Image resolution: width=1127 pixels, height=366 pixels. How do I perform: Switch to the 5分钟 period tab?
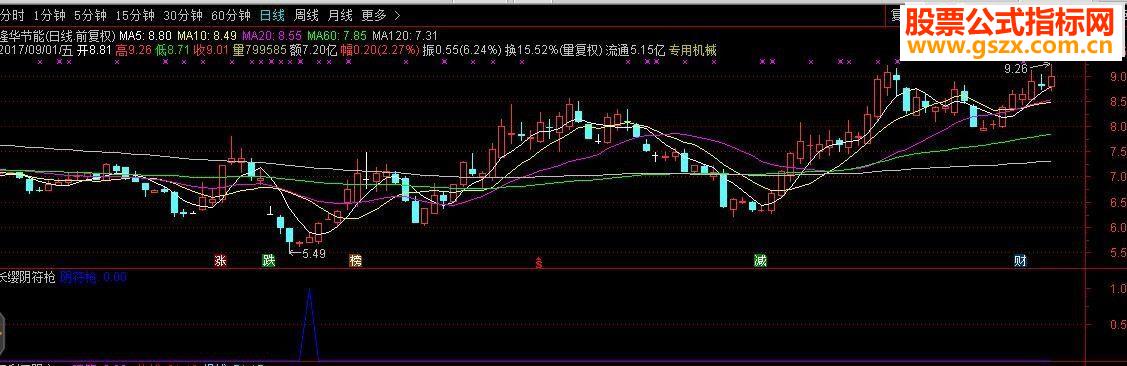(x=91, y=16)
